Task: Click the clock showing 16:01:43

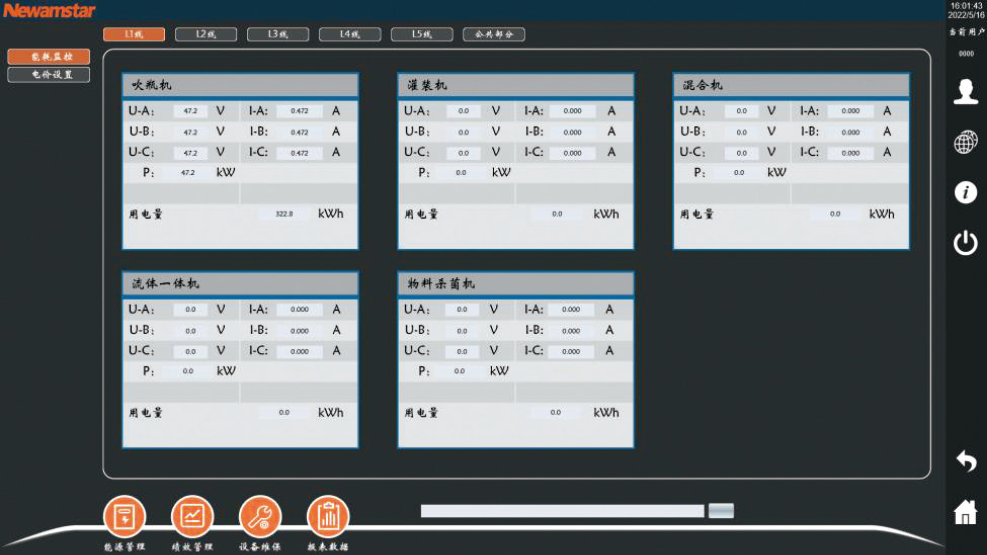Action: point(966,6)
